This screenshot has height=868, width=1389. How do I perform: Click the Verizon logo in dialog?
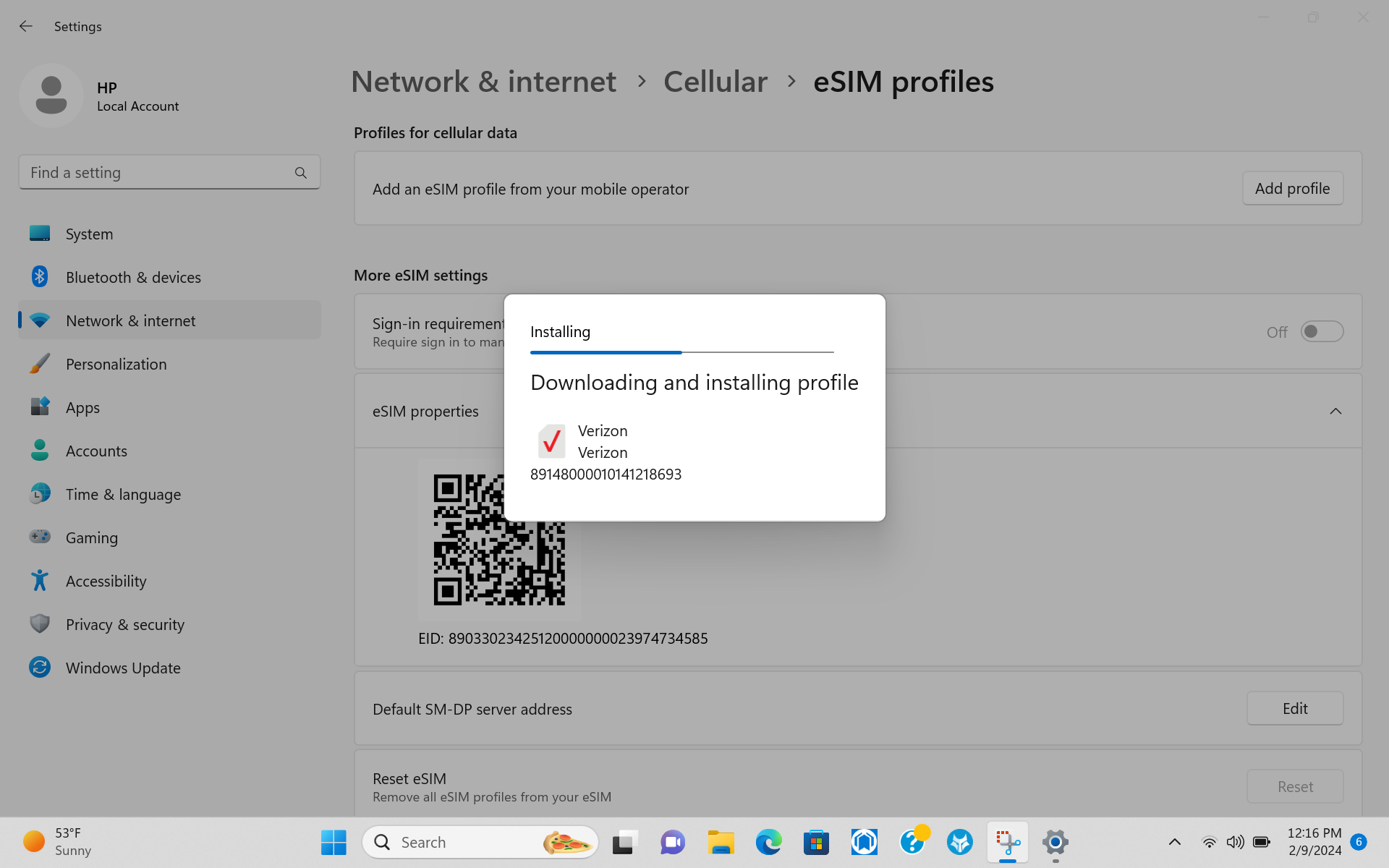pos(551,441)
